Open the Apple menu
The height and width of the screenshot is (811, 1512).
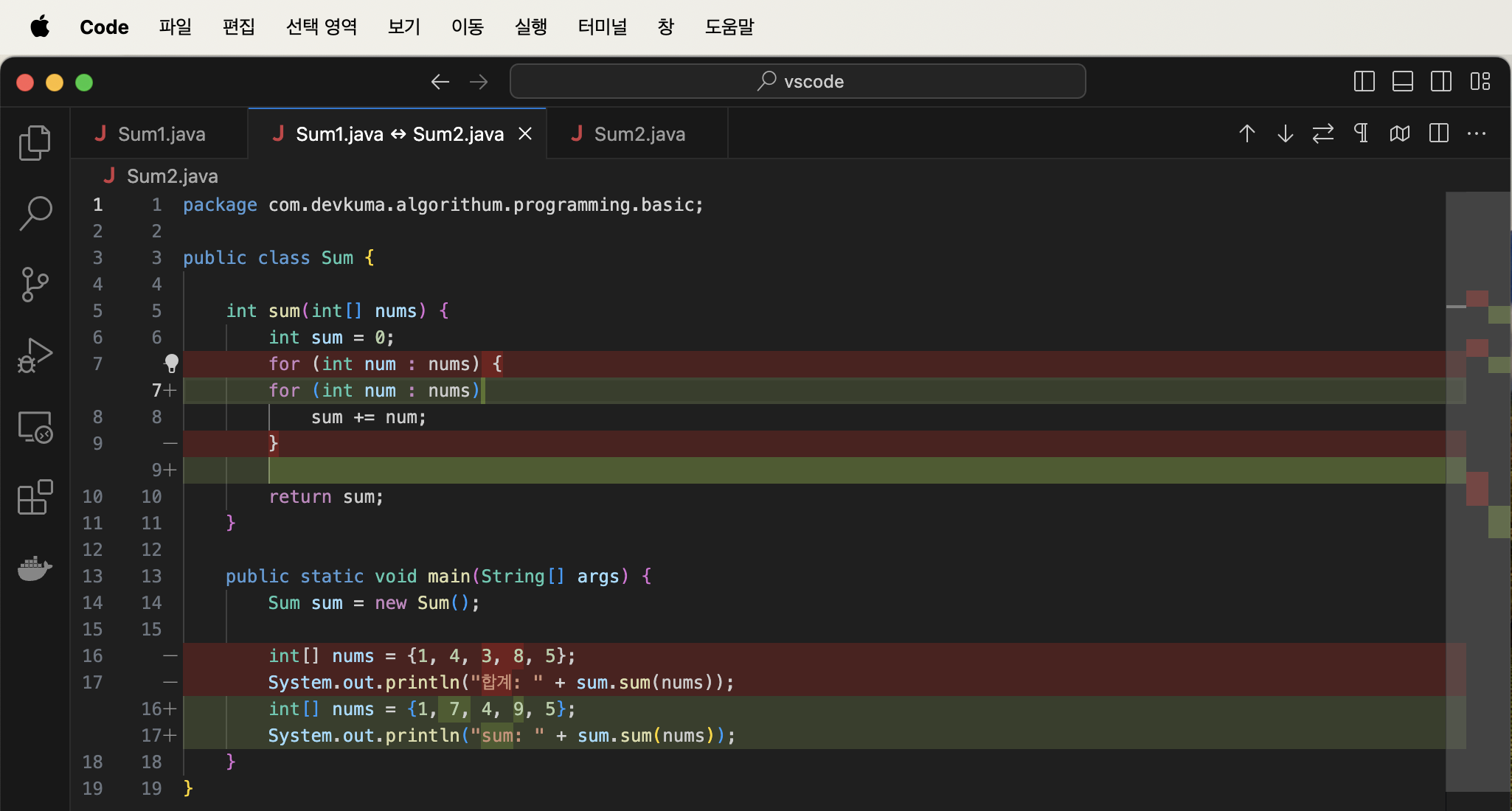coord(40,27)
